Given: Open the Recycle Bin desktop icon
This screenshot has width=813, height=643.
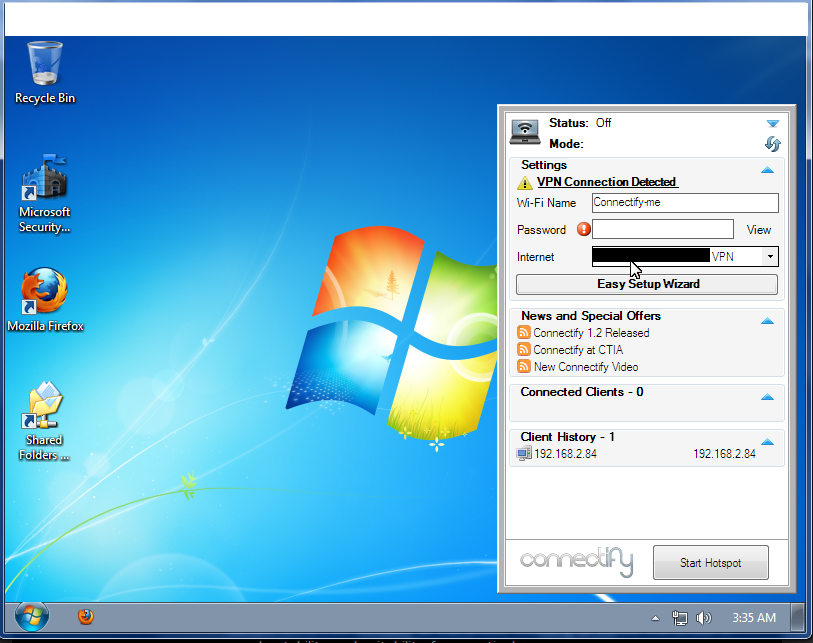Looking at the screenshot, I should point(45,73).
